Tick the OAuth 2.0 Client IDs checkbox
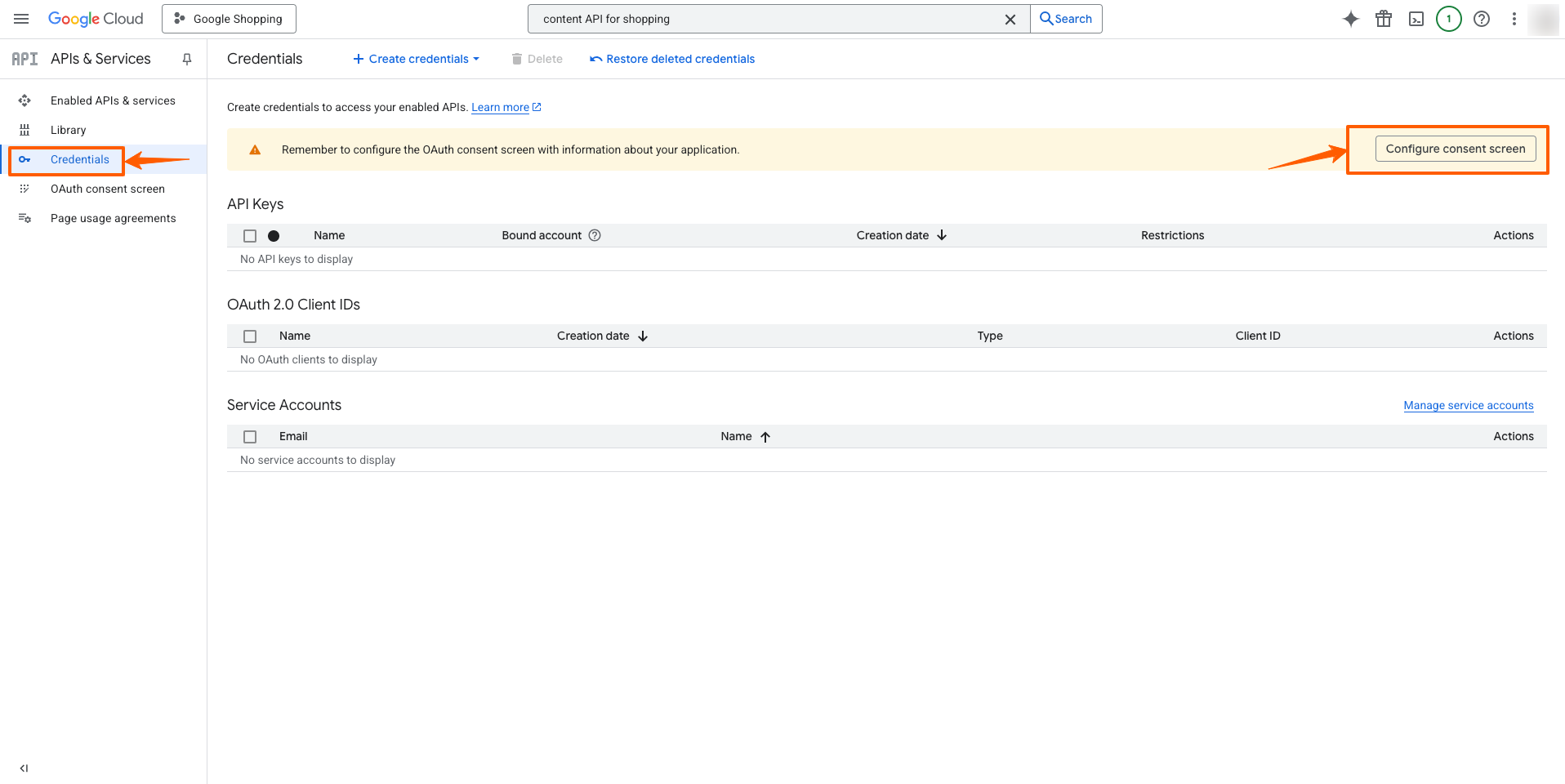The image size is (1565, 784). 250,336
